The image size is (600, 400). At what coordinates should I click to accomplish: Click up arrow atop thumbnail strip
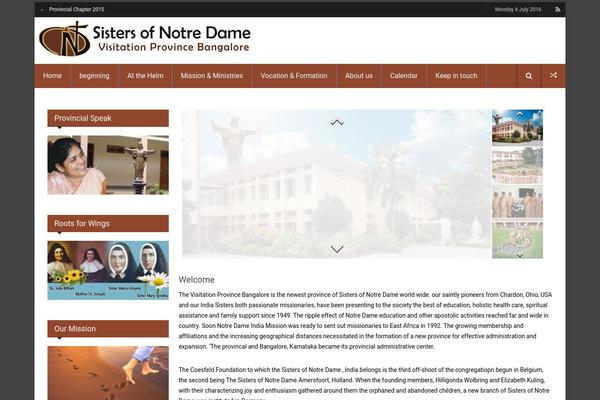coord(520,114)
